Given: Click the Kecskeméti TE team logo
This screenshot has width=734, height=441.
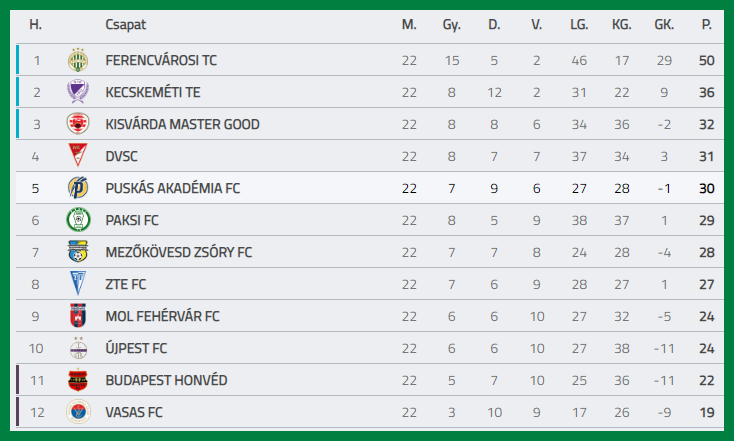Looking at the screenshot, I should coord(78,93).
